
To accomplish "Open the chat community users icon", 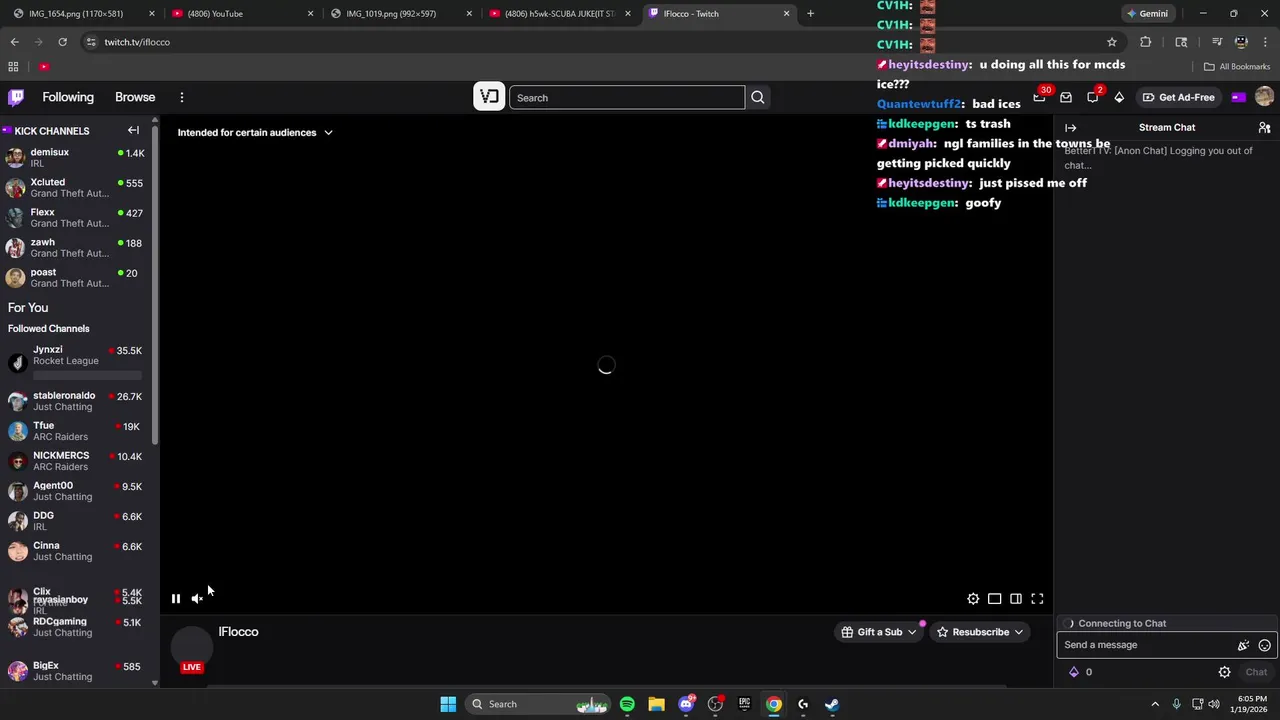I will [x=1264, y=128].
